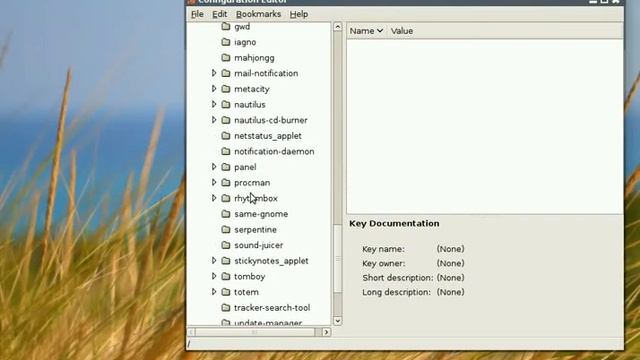Click the iagno folder icon
Image resolution: width=640 pixels, height=360 pixels.
coord(226,42)
